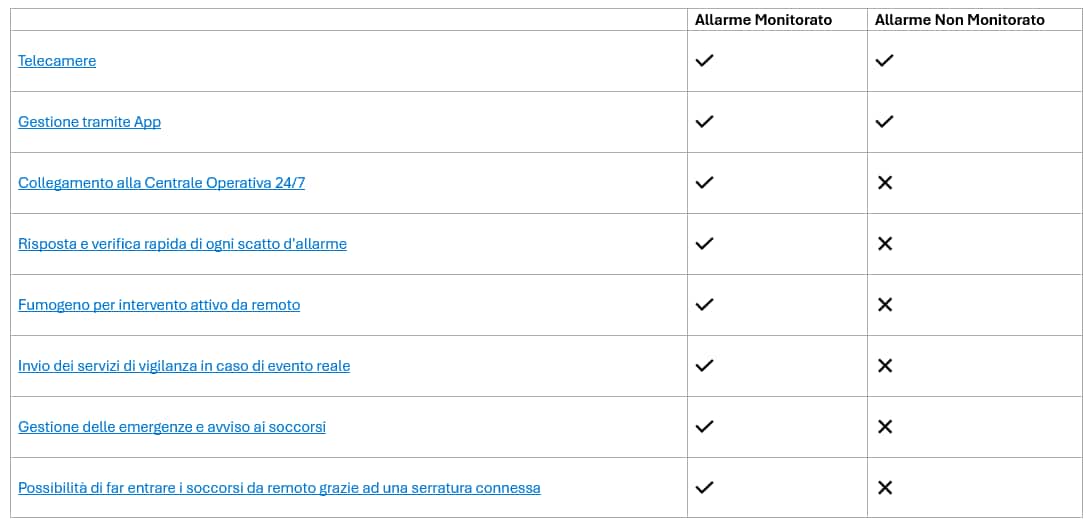Click Telecamere checkmark under Allarme Non Monitorato
Screen dimensions: 1087x523
click(x=884, y=61)
